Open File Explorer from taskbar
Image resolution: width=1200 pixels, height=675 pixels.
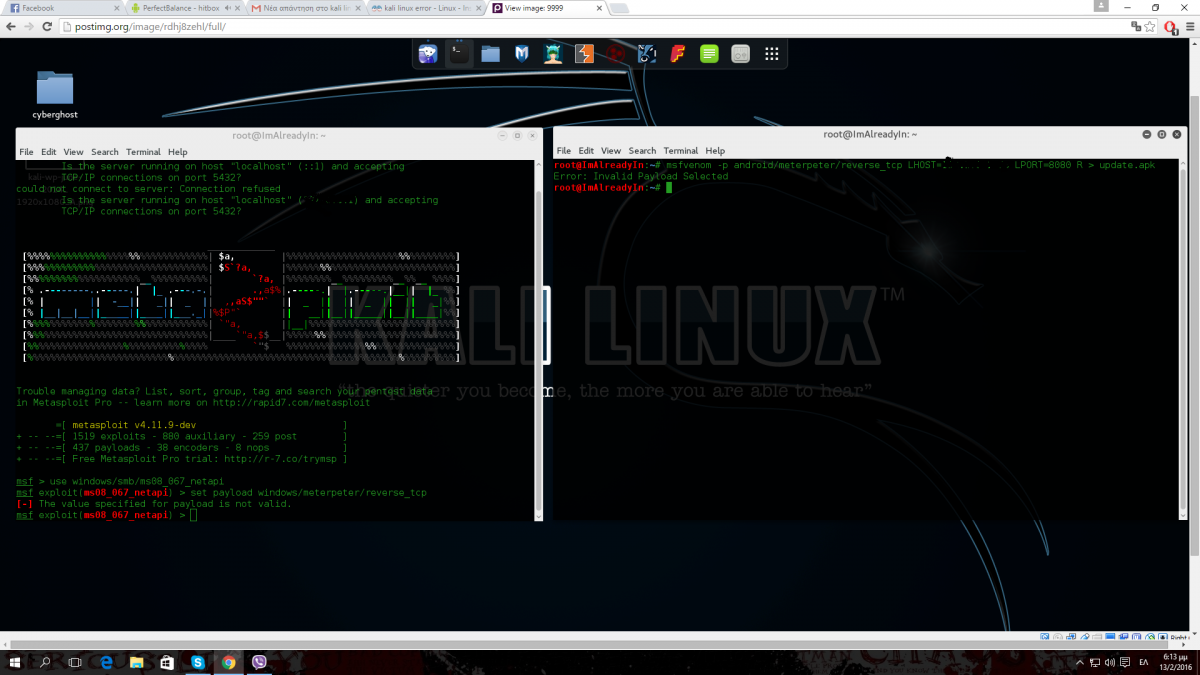137,662
